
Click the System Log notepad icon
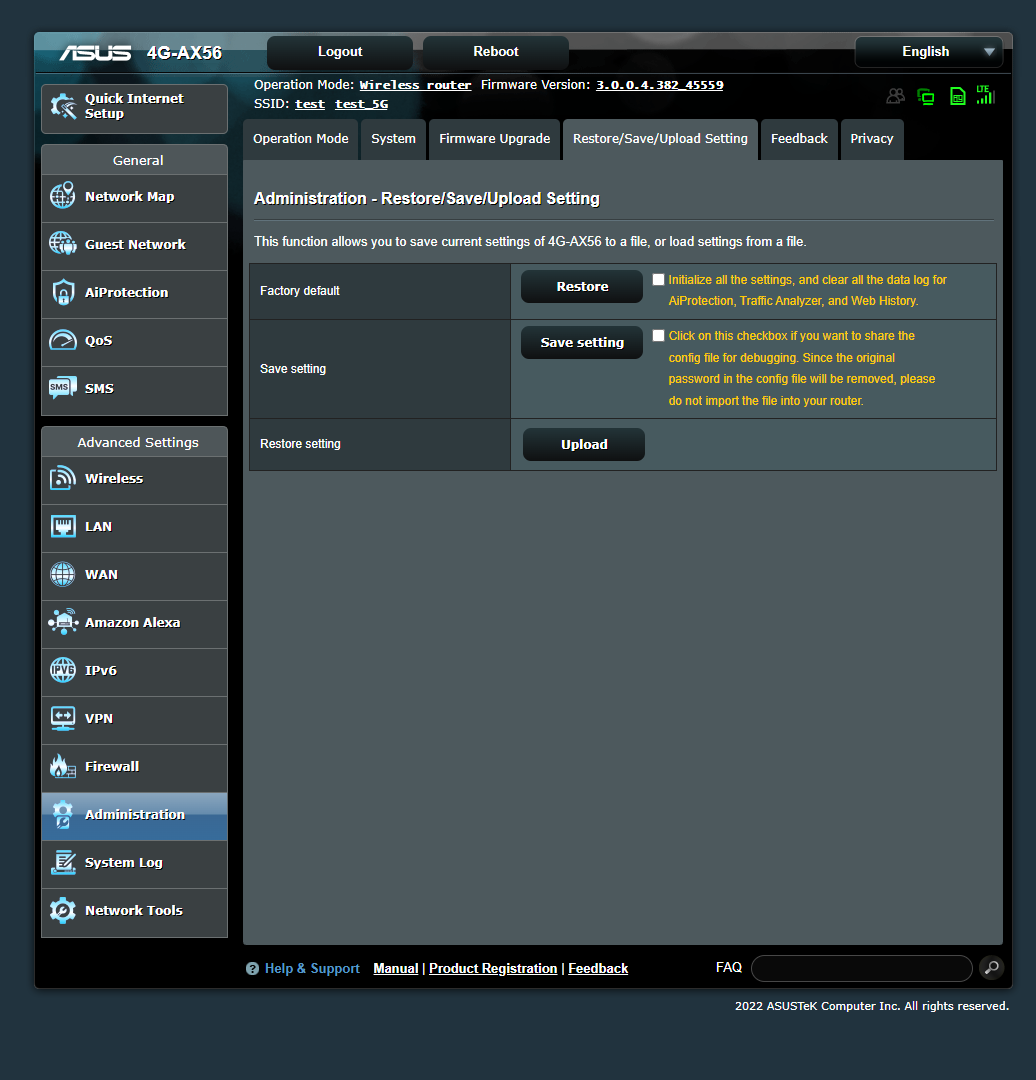coord(63,862)
